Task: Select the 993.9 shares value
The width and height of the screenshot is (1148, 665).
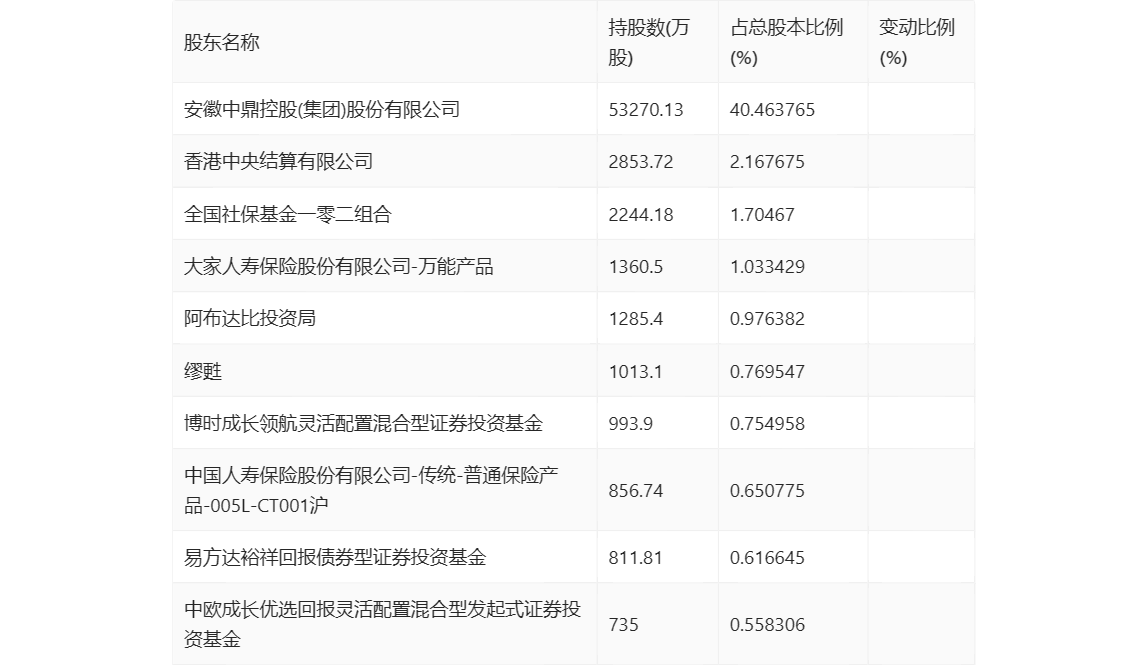Action: pos(630,423)
